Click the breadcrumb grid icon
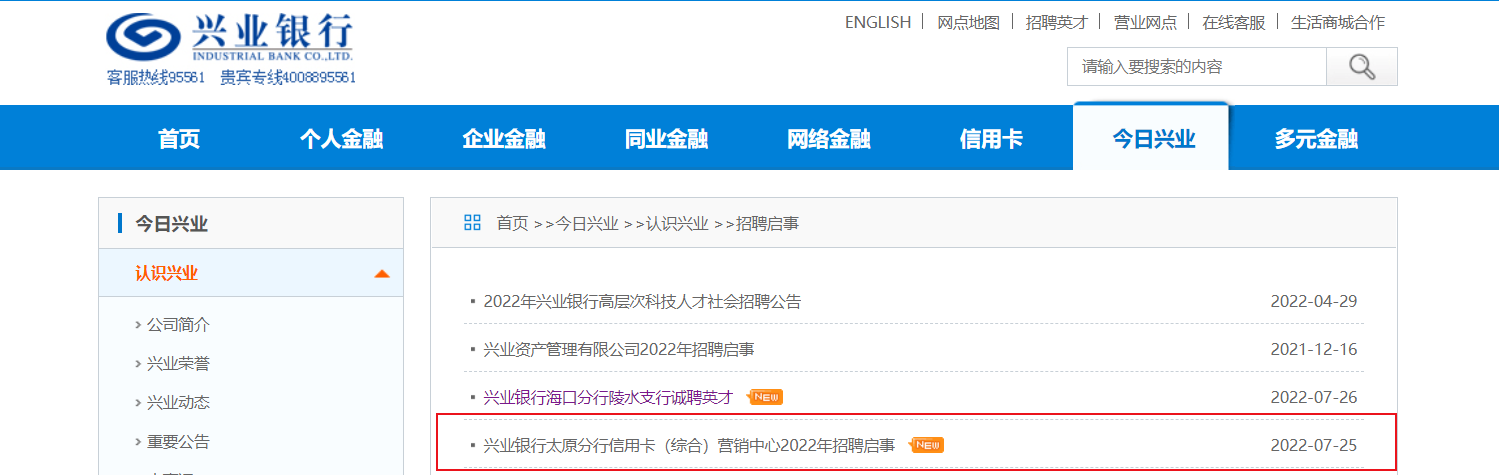 click(472, 223)
